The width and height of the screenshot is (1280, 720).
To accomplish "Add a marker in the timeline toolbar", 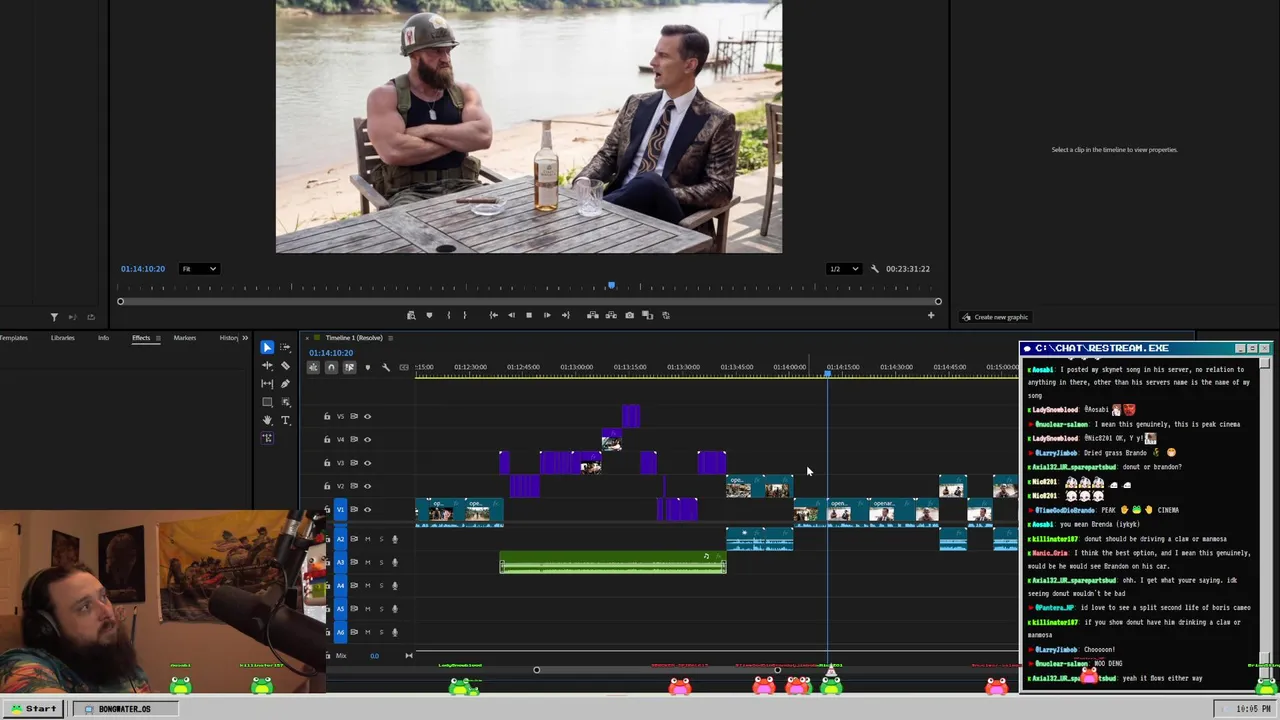I will click(x=367, y=367).
